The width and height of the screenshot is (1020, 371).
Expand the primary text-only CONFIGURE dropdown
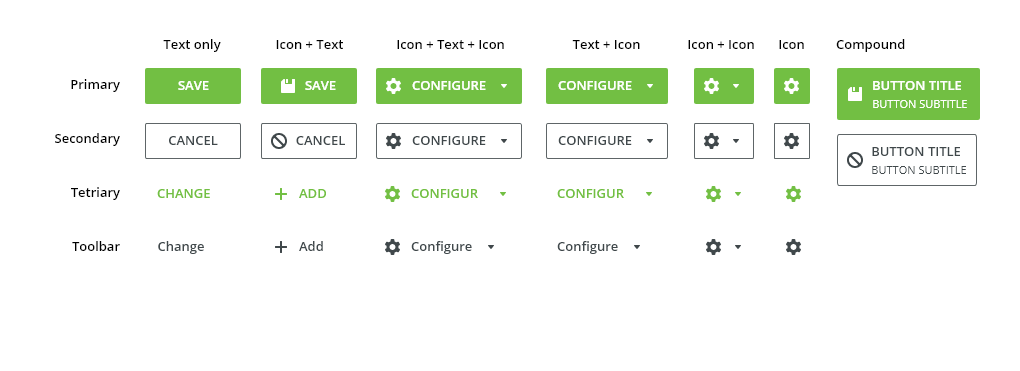point(607,86)
